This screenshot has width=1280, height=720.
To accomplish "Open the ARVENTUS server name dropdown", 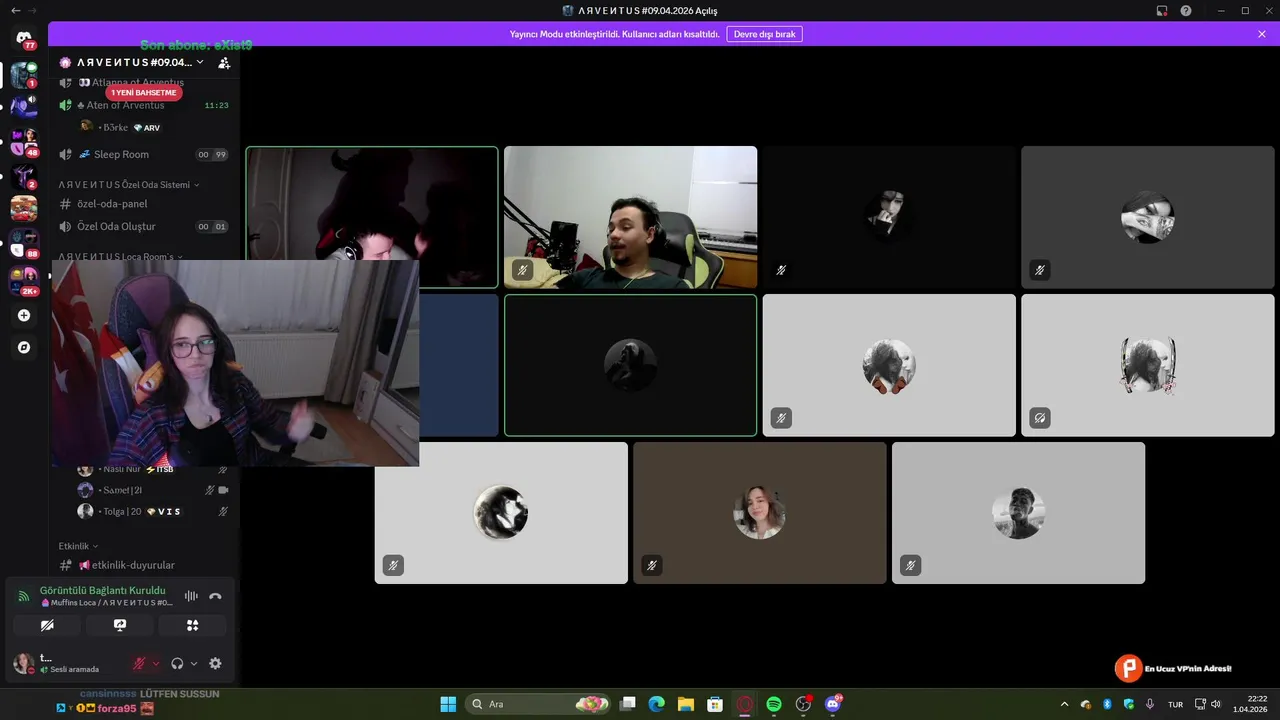I will (132, 62).
